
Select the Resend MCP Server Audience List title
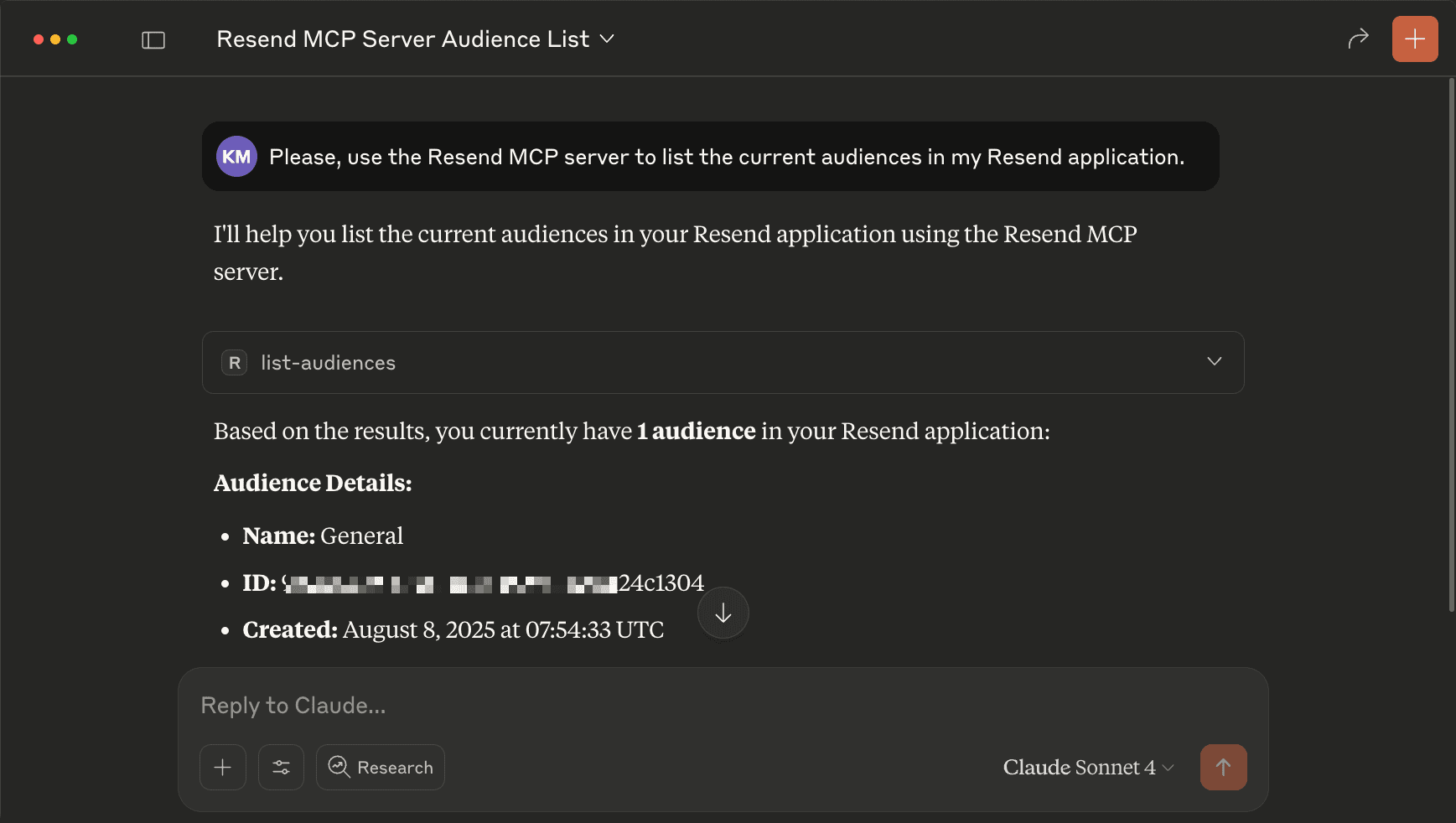coord(402,39)
